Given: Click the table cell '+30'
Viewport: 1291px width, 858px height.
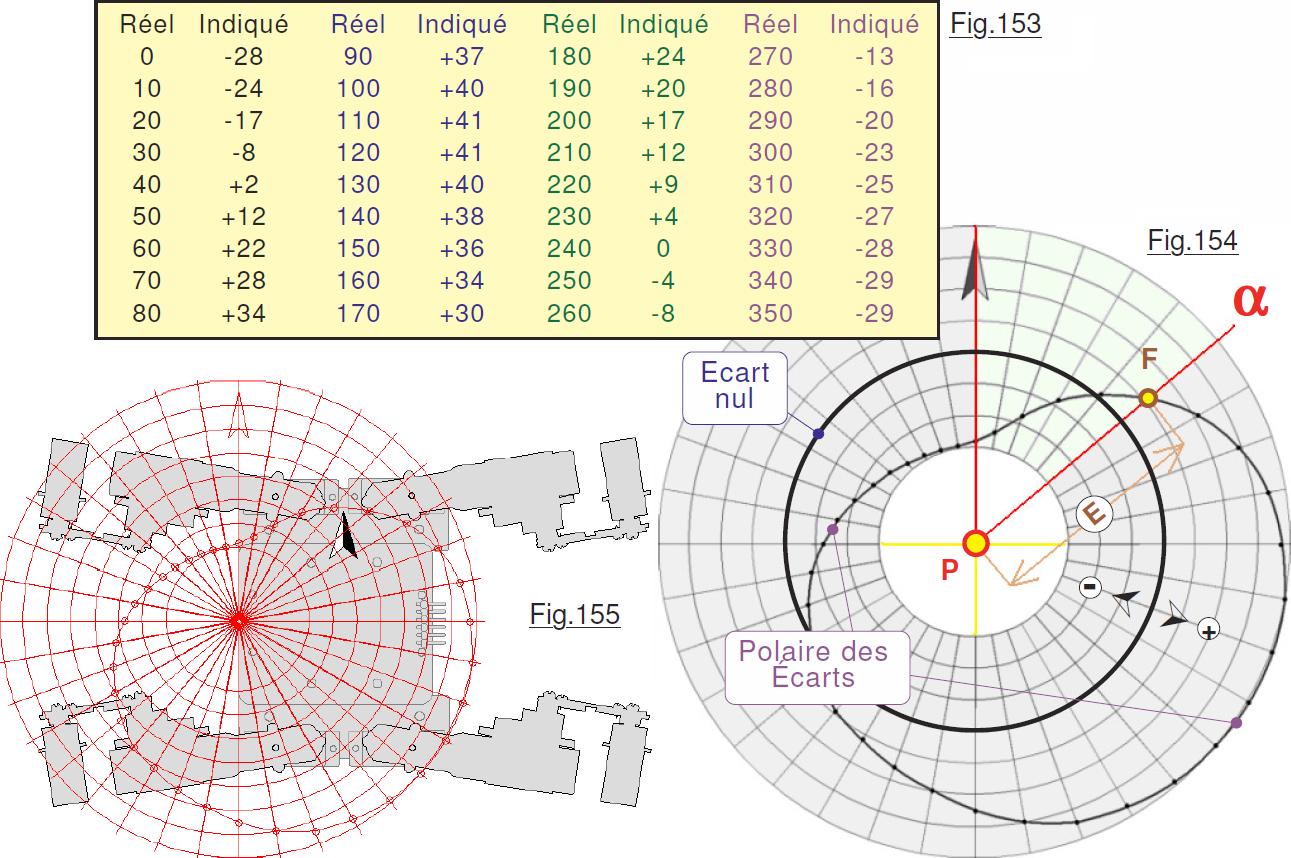Looking at the screenshot, I should pyautogui.click(x=461, y=313).
